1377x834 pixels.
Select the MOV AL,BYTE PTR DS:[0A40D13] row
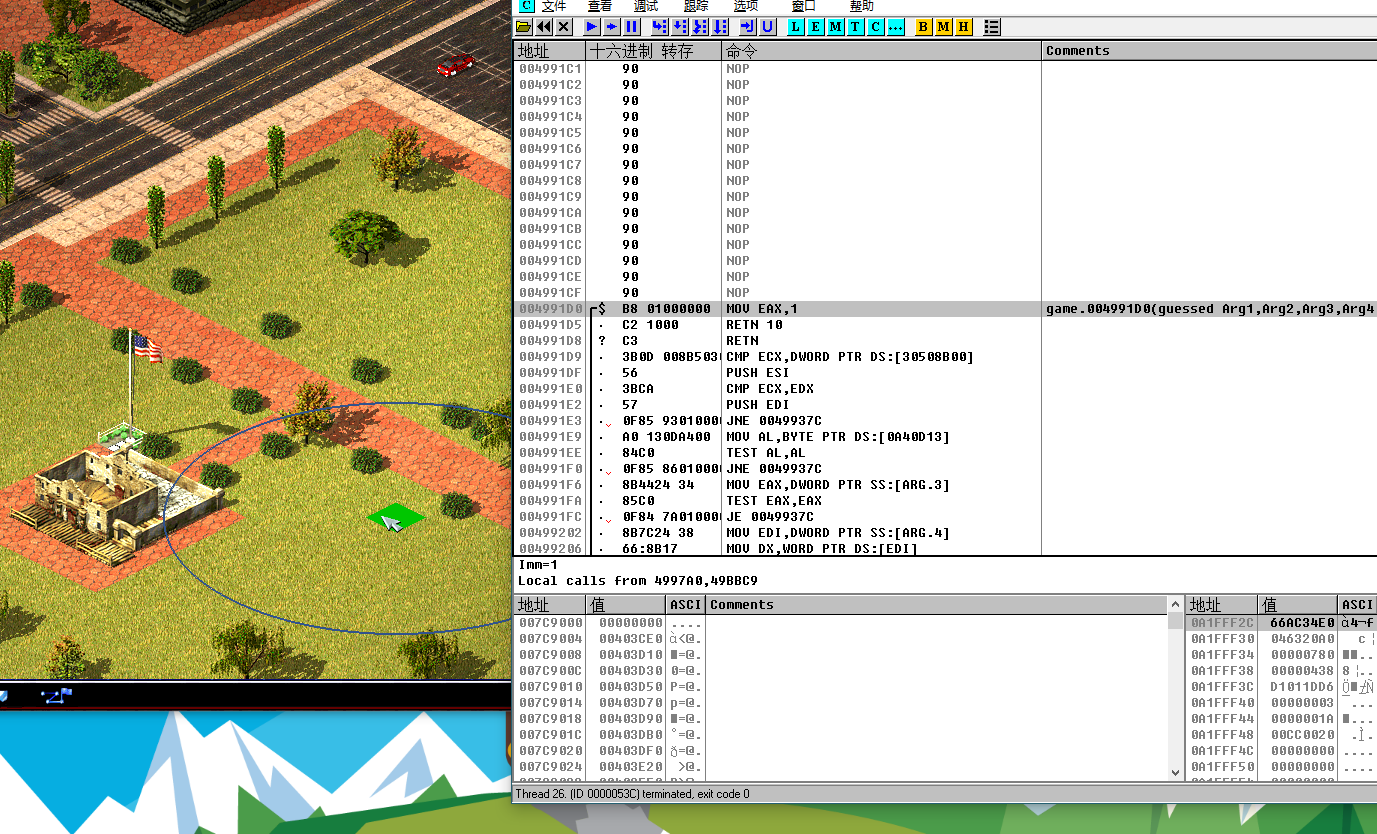945,437
